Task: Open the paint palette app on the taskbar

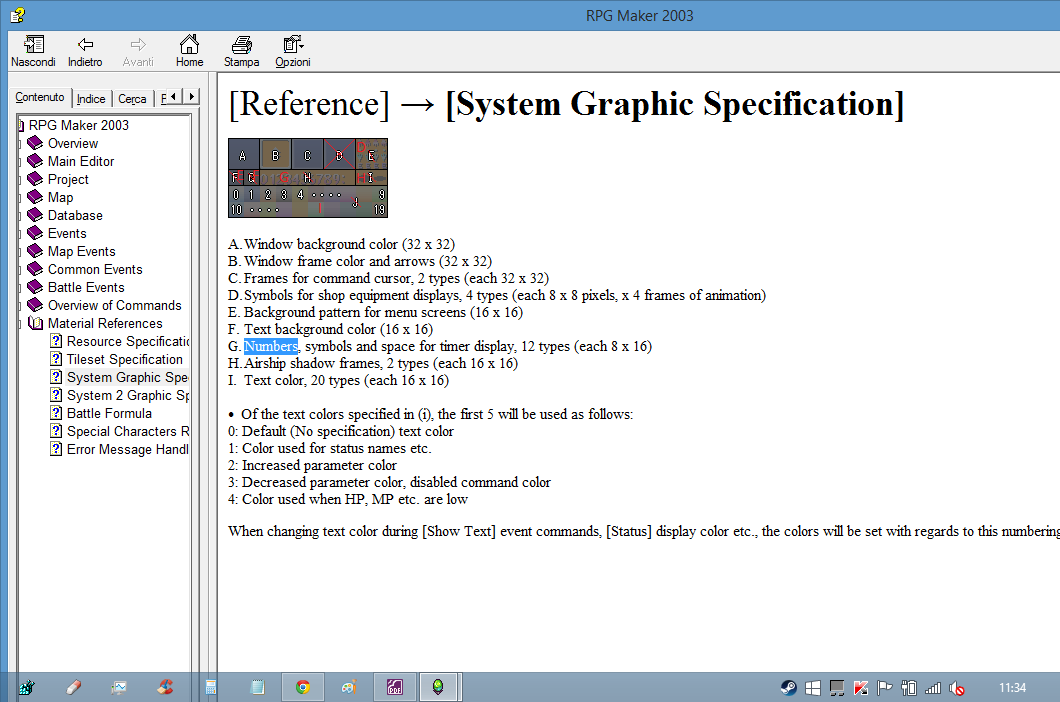Action: click(349, 687)
